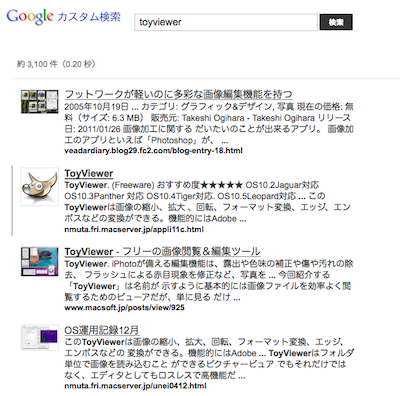
Task: Click URL veadardiary.blog29.fc2.com/blog-entry-18.html
Action: tap(153, 151)
